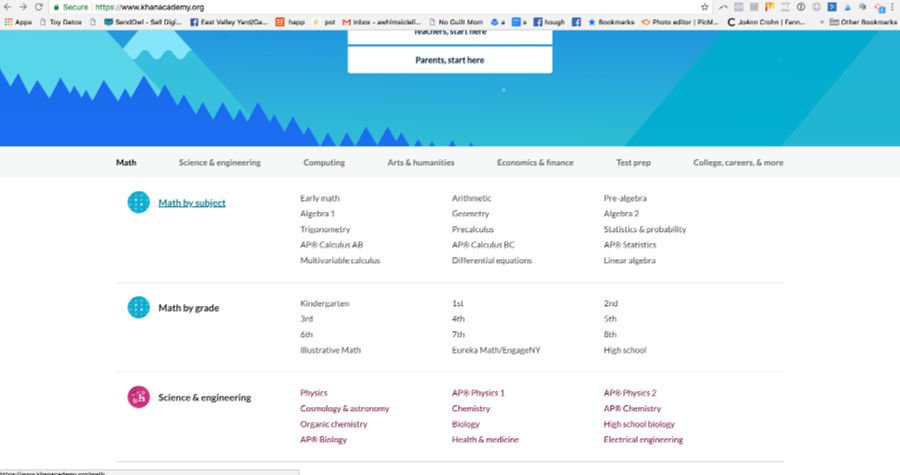This screenshot has height=475, width=900.
Task: Select the Arts & humanities tab
Action: pyautogui.click(x=421, y=162)
